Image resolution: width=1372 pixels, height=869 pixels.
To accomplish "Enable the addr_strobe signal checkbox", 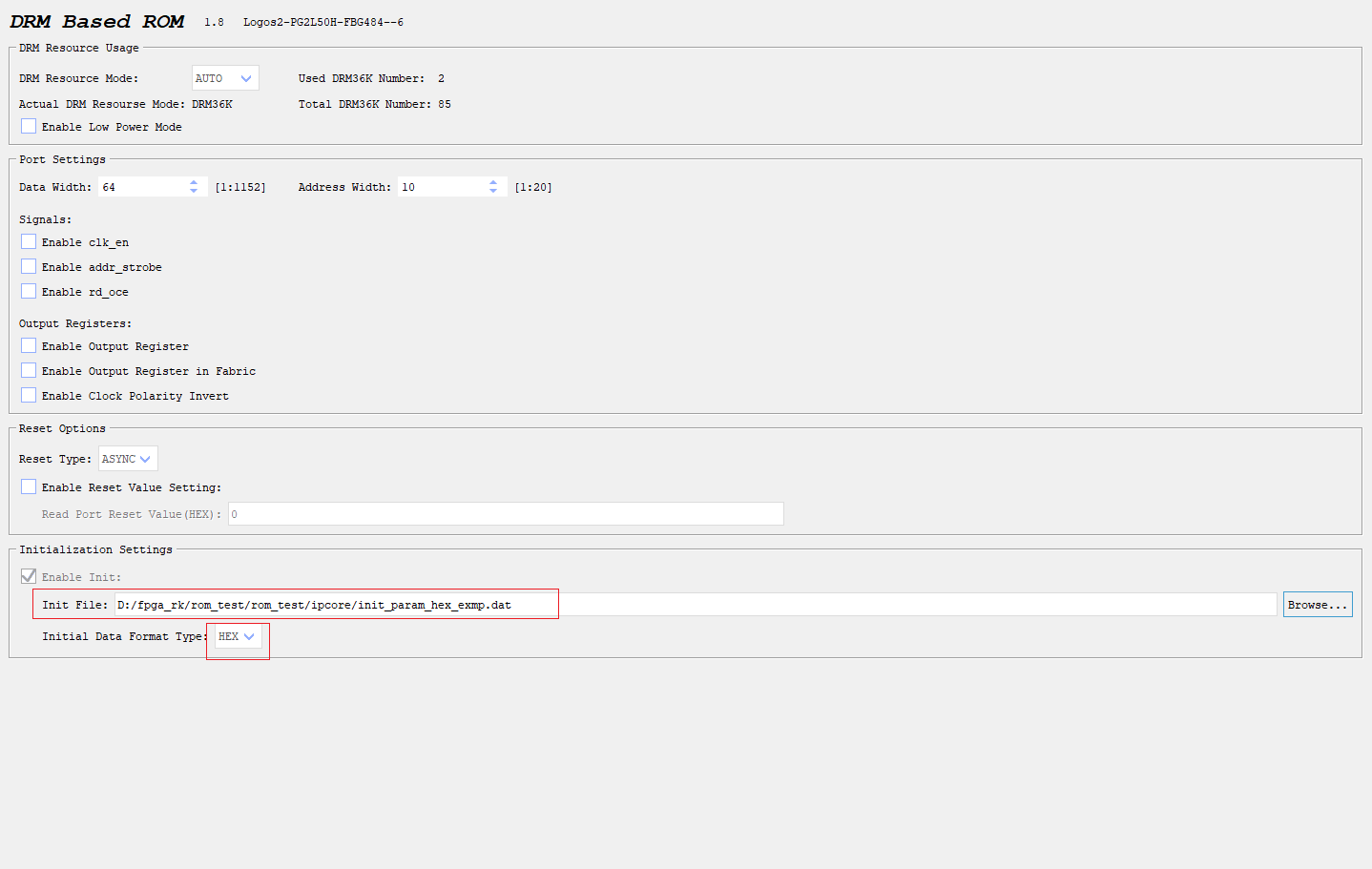I will tap(28, 265).
